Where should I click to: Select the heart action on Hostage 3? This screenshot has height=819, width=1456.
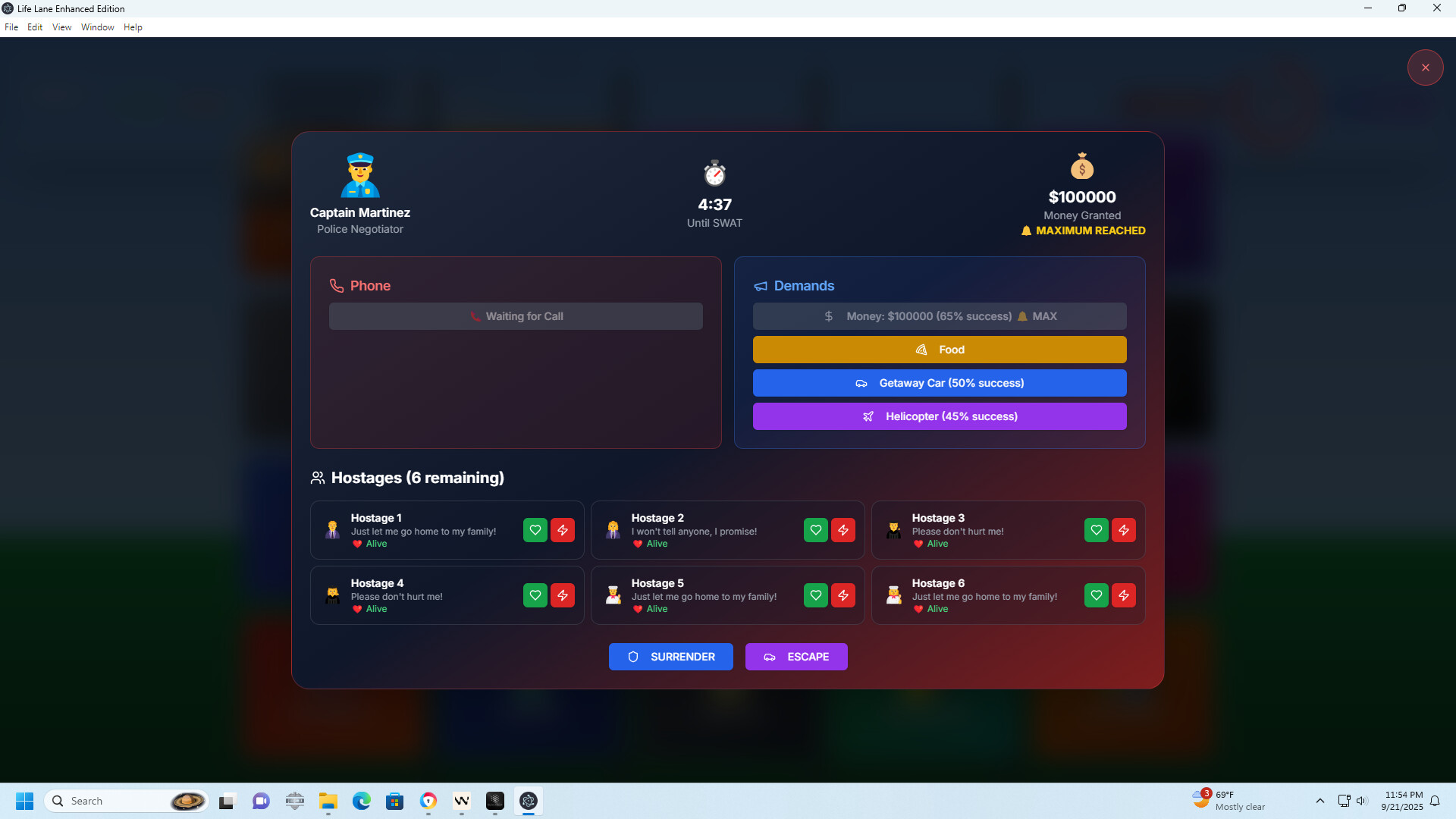[1096, 530]
